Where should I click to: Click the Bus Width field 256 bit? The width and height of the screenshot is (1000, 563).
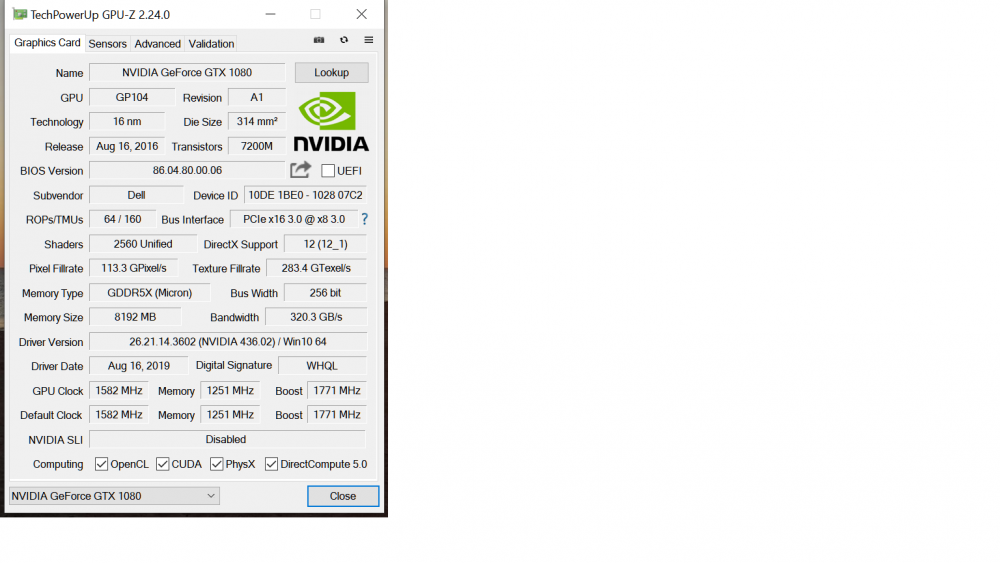[326, 293]
